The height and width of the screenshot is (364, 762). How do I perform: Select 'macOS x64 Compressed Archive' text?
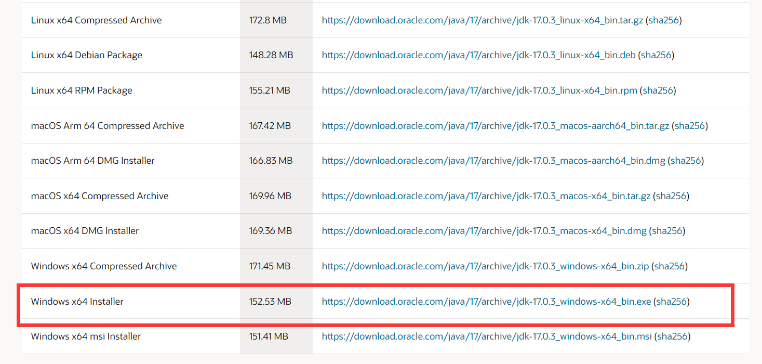[100, 196]
